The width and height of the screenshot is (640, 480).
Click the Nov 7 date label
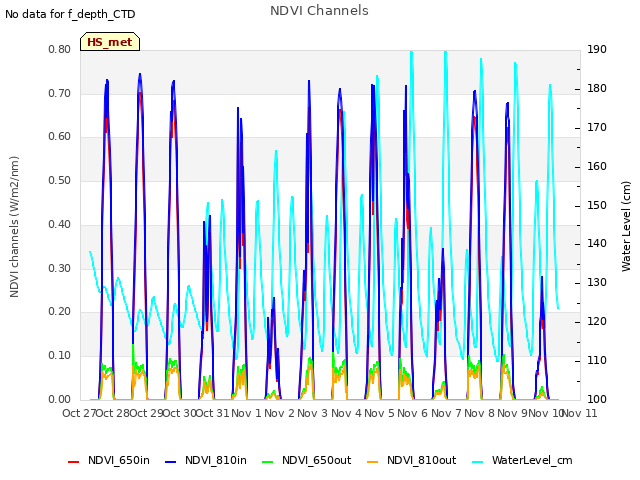point(446,413)
